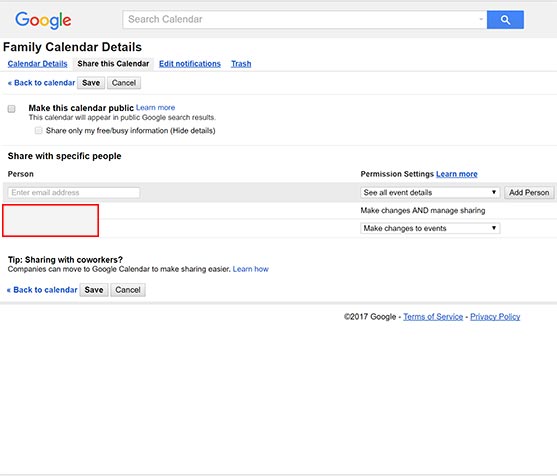The height and width of the screenshot is (476, 557).
Task: Click Make changes AND manage sharing text
Action: coord(423,211)
